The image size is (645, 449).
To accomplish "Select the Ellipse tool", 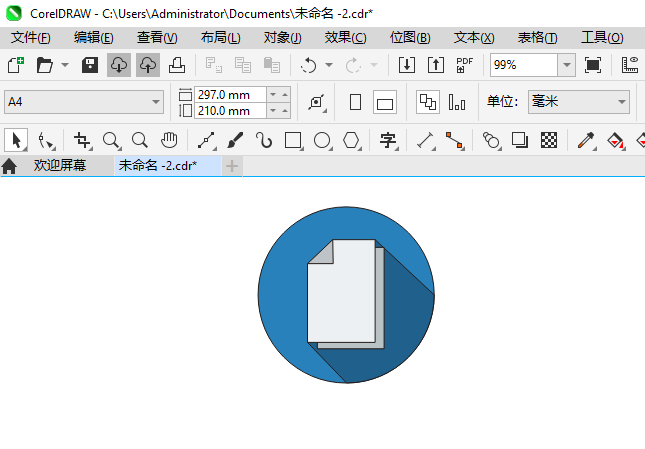I will 322,140.
